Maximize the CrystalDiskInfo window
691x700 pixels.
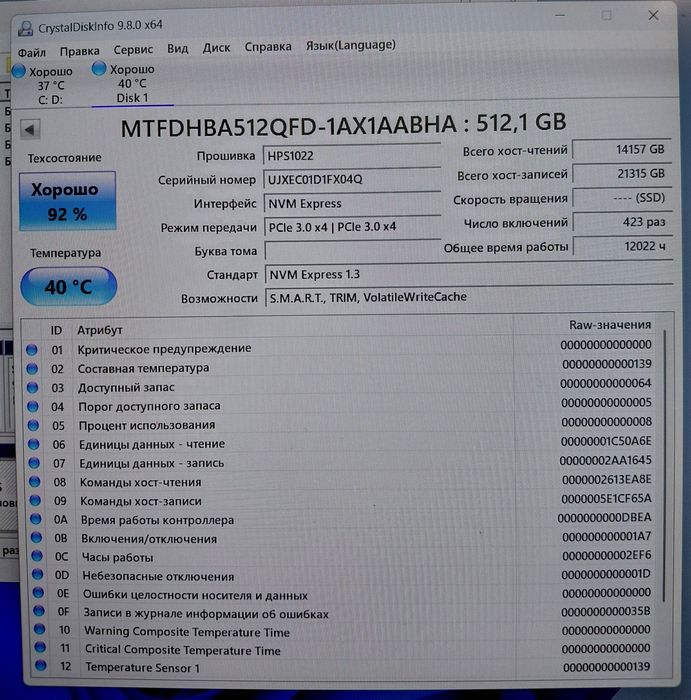click(x=606, y=16)
